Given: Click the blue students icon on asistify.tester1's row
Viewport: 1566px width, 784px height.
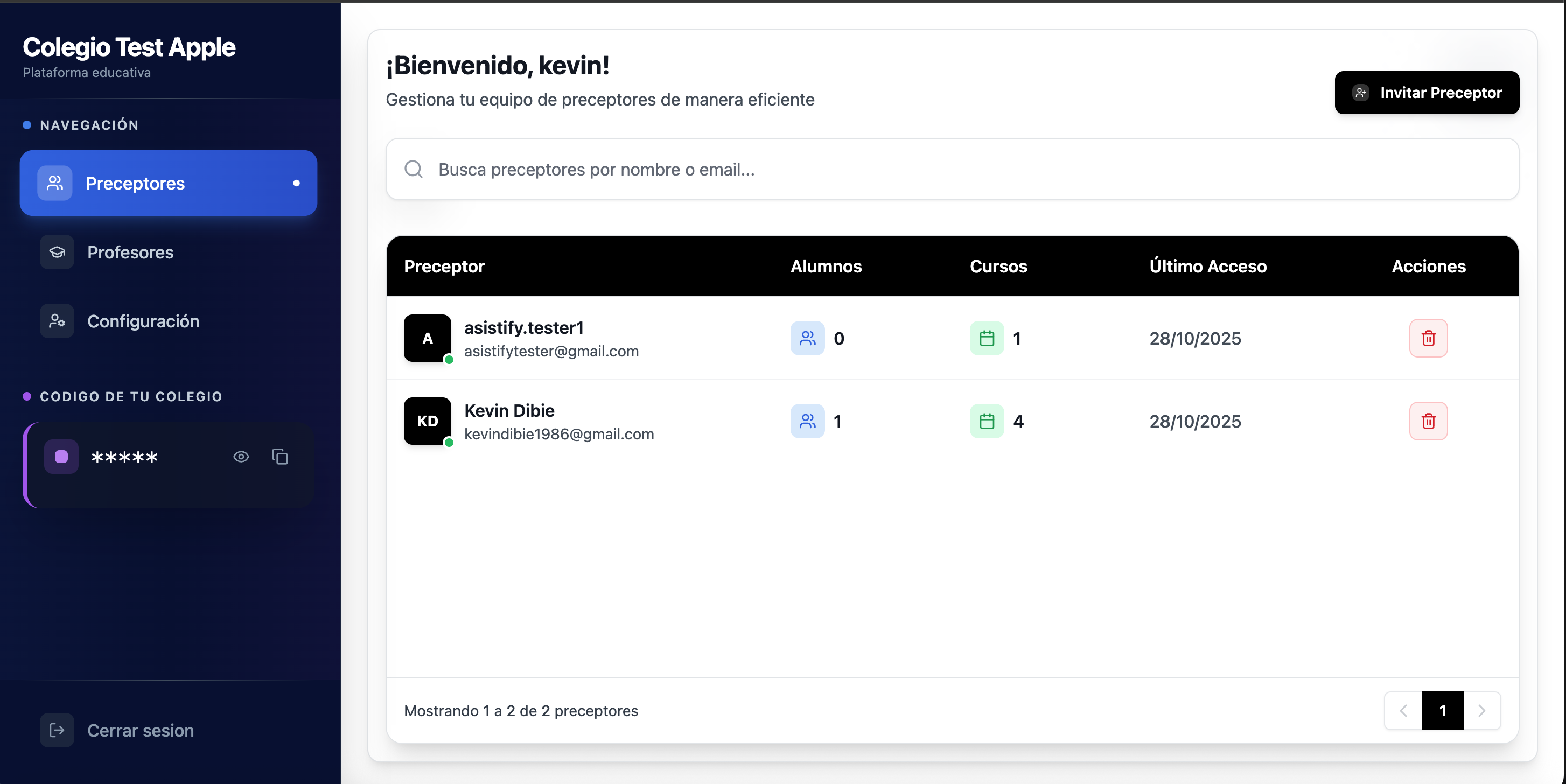Looking at the screenshot, I should [807, 339].
